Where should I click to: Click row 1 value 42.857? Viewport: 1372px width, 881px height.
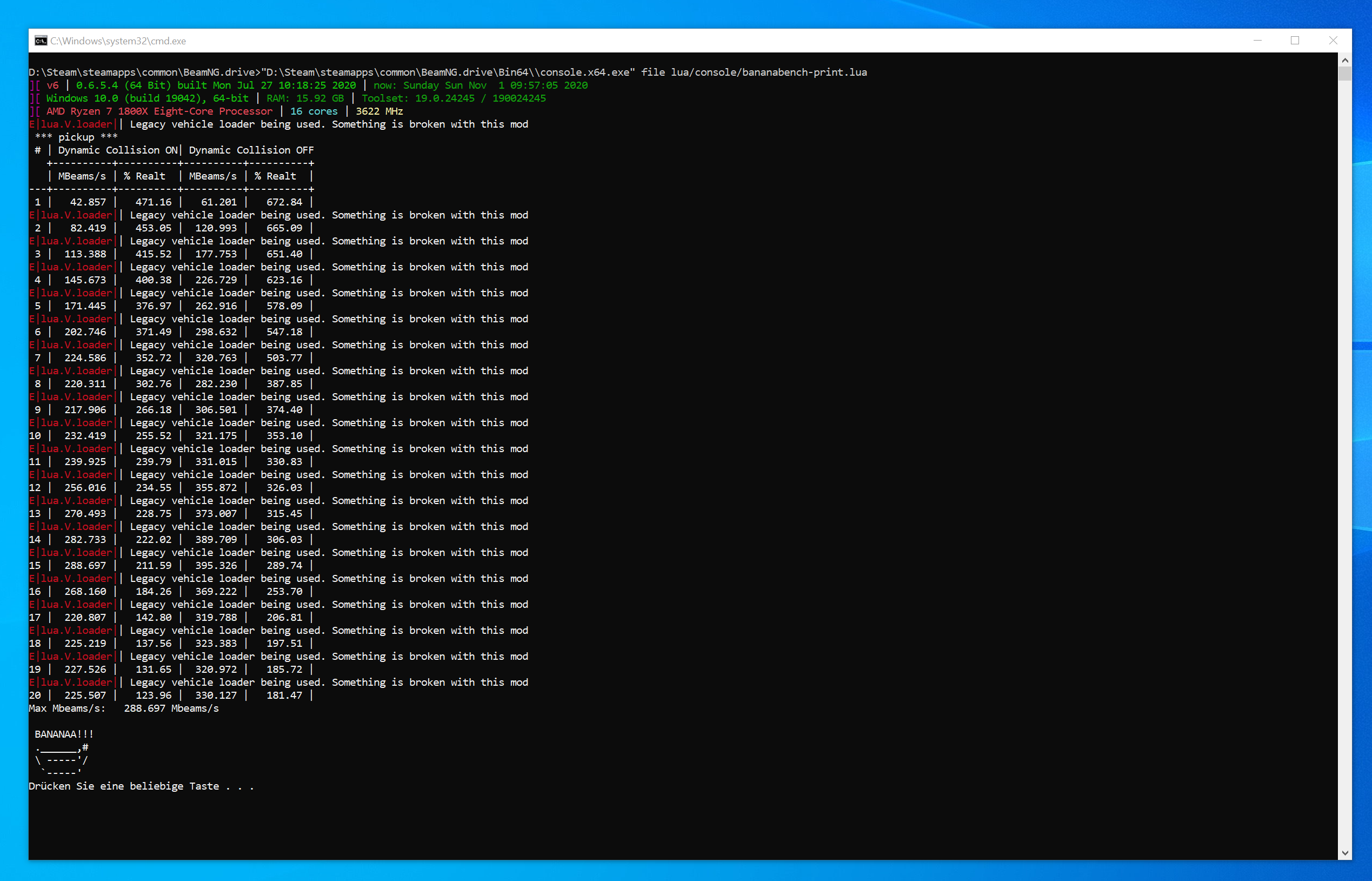point(88,202)
